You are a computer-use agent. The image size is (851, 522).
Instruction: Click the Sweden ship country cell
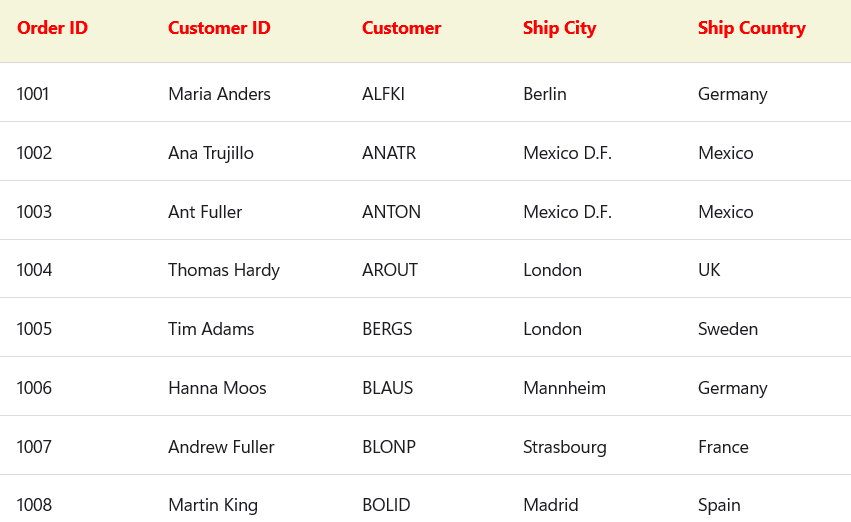[x=728, y=329]
